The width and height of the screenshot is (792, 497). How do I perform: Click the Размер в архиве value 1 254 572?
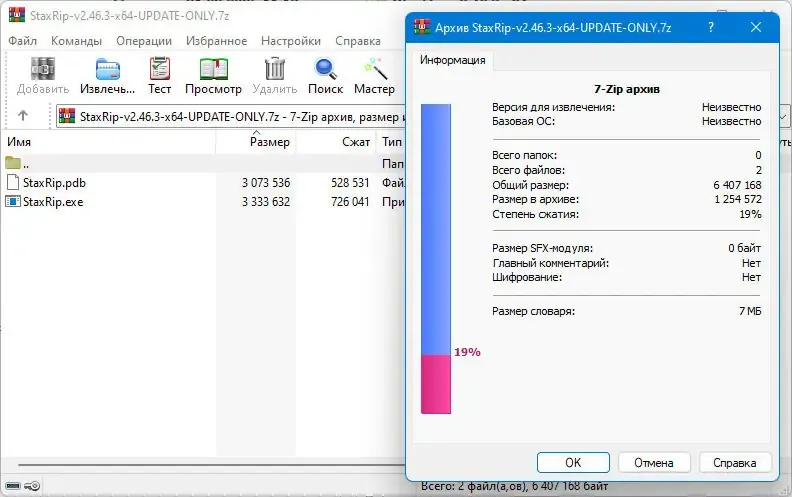click(737, 200)
